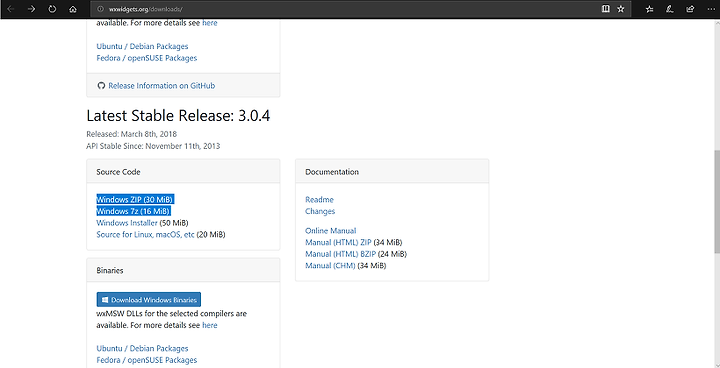Click 'here' link under Windows Binaries
This screenshot has width=720, height=368.
[x=209, y=325]
